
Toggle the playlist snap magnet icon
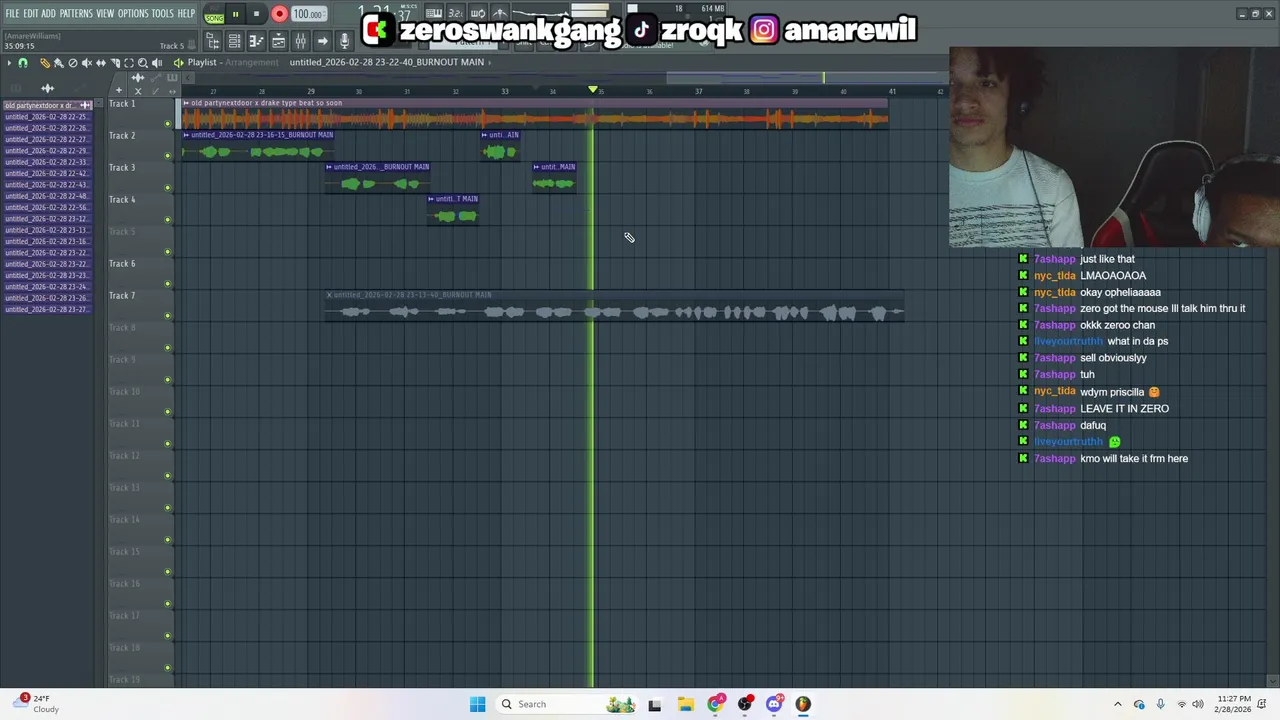point(23,63)
